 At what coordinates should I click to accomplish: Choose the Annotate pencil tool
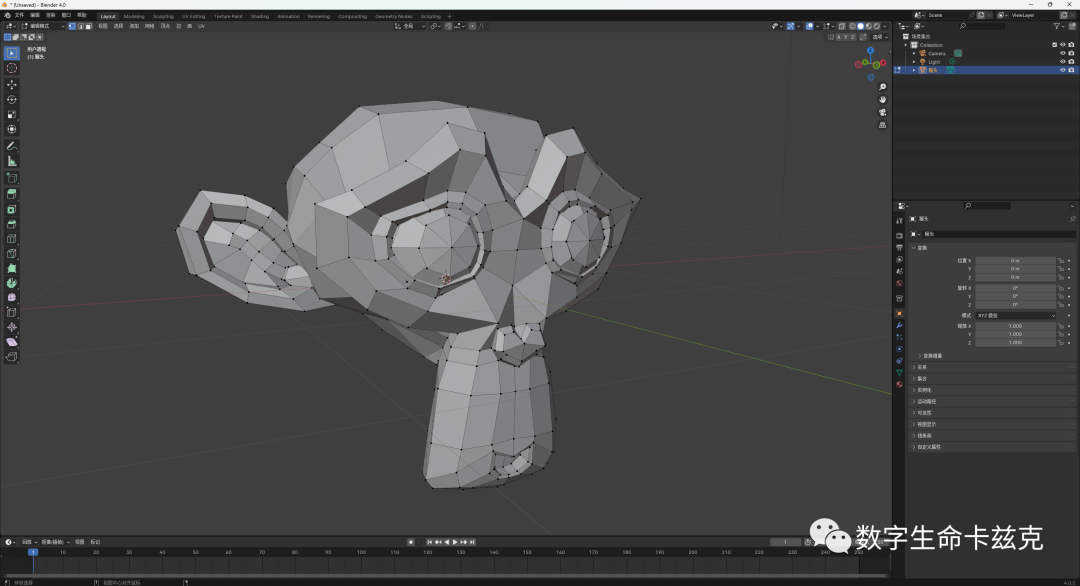click(x=12, y=146)
